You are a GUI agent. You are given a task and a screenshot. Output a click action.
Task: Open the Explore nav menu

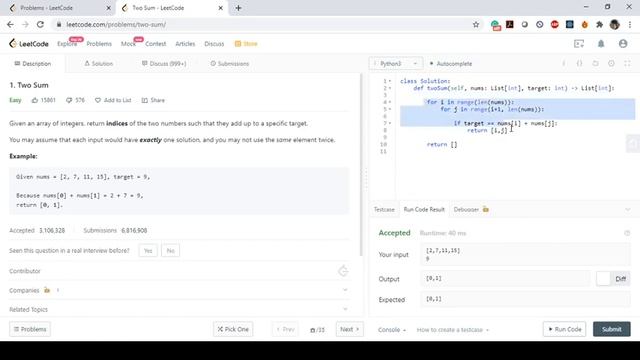67,44
